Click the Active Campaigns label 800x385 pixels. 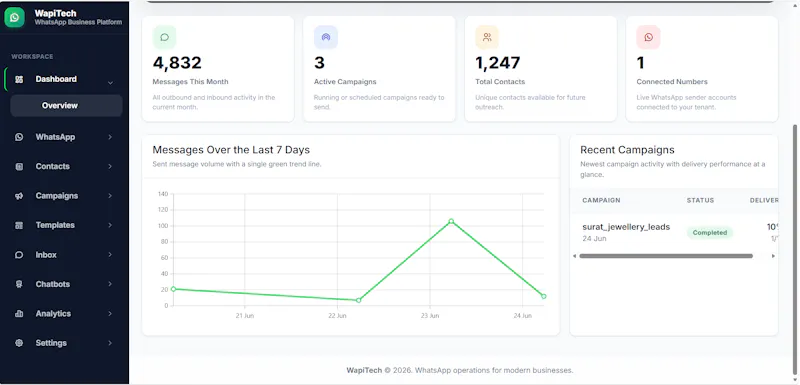tap(345, 82)
